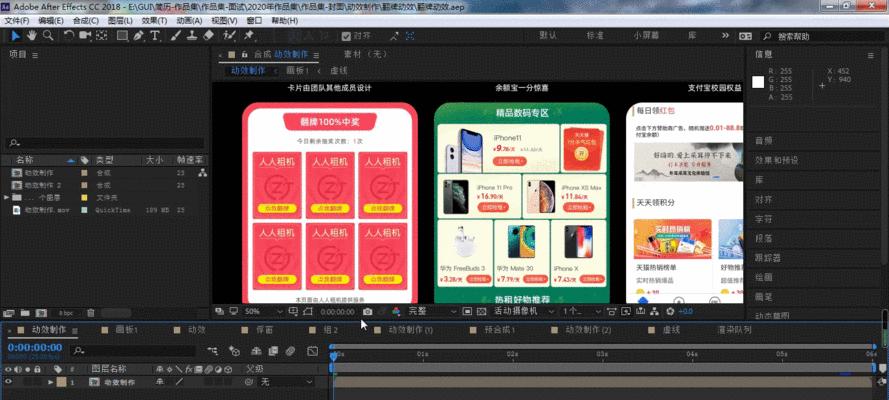Toggle the 对齐 snapping checkbox

[346, 36]
